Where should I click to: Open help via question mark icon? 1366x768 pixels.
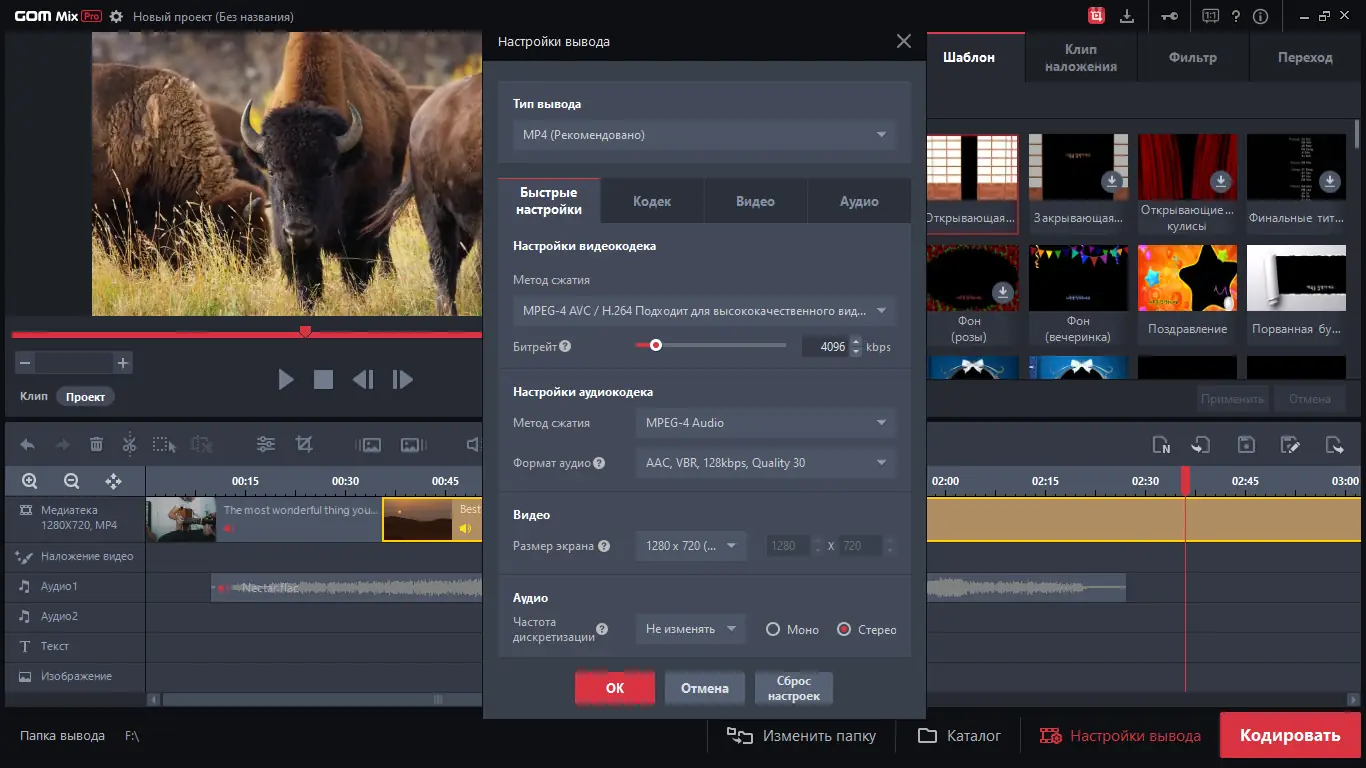click(1236, 16)
